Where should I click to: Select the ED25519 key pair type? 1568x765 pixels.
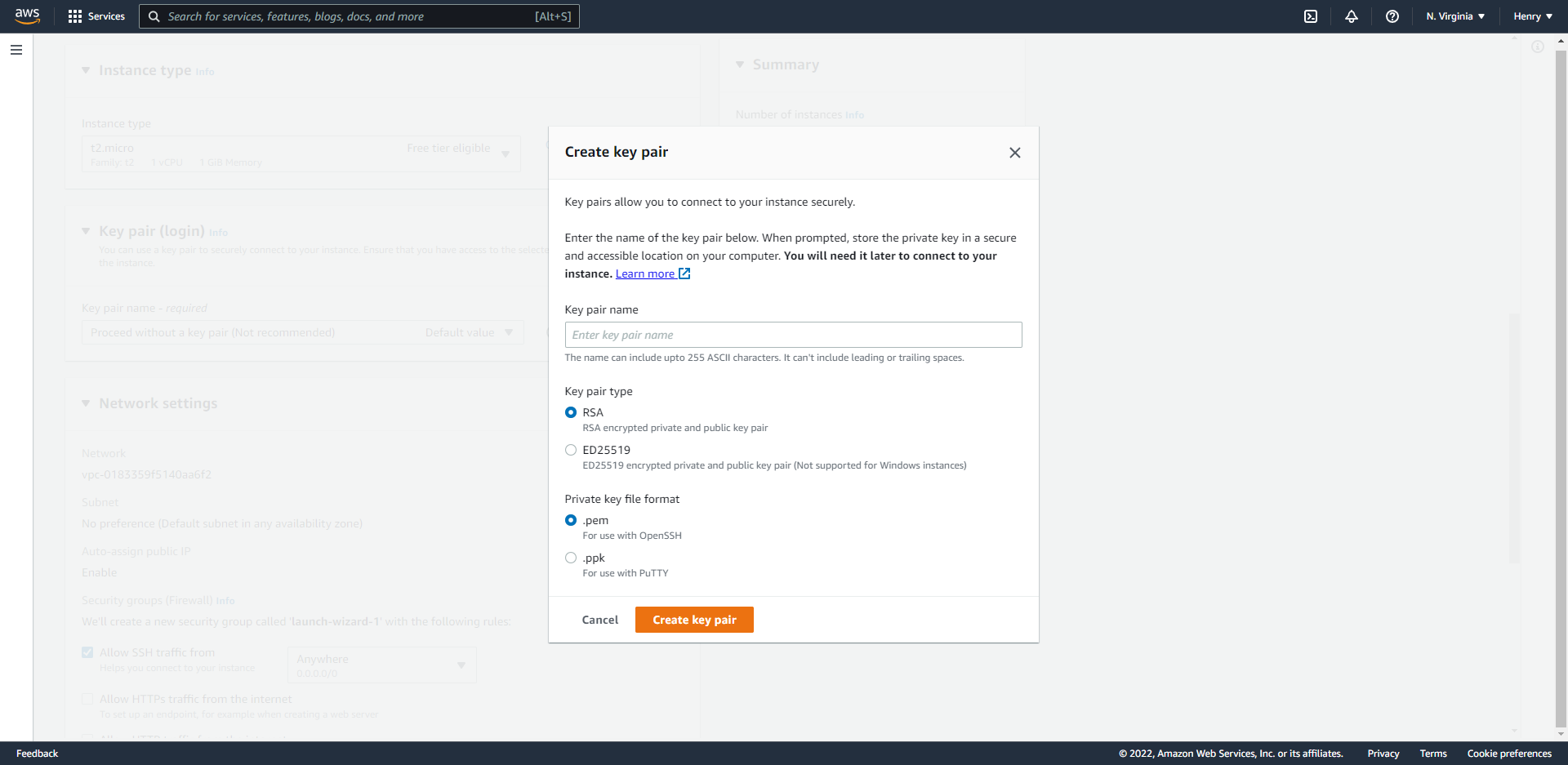(x=571, y=450)
